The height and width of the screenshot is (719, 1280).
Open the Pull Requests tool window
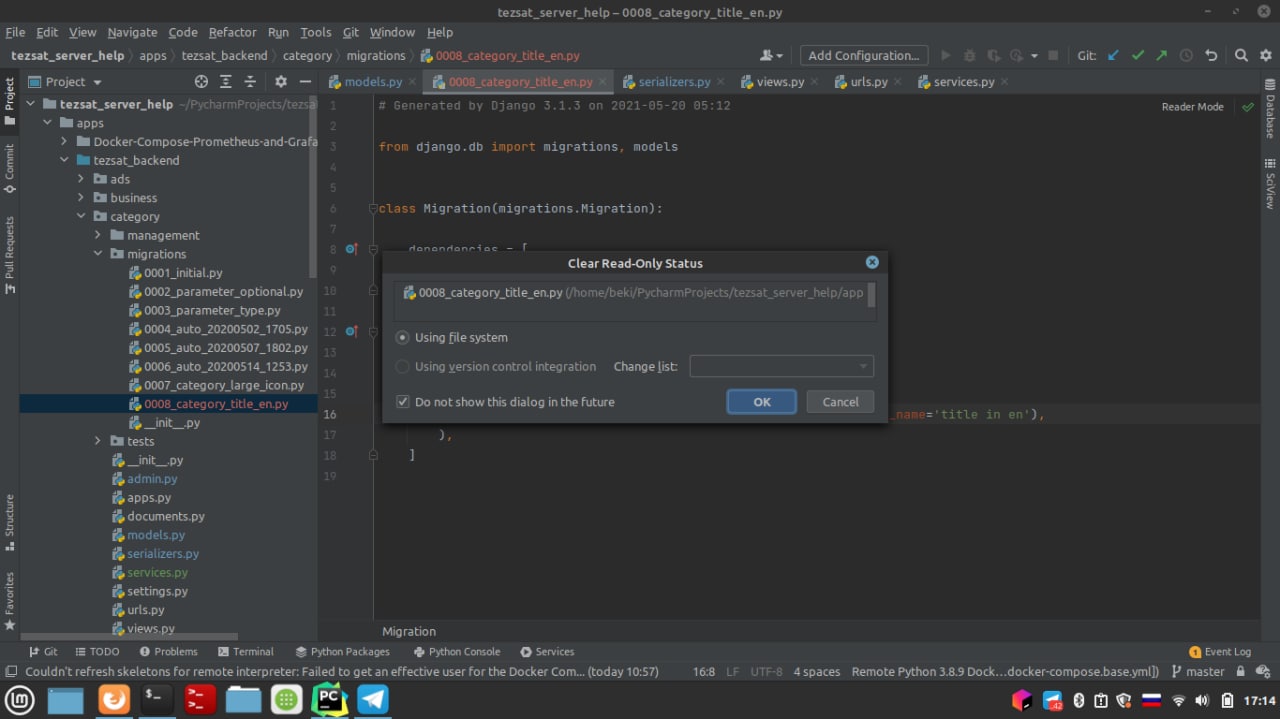pyautogui.click(x=9, y=255)
